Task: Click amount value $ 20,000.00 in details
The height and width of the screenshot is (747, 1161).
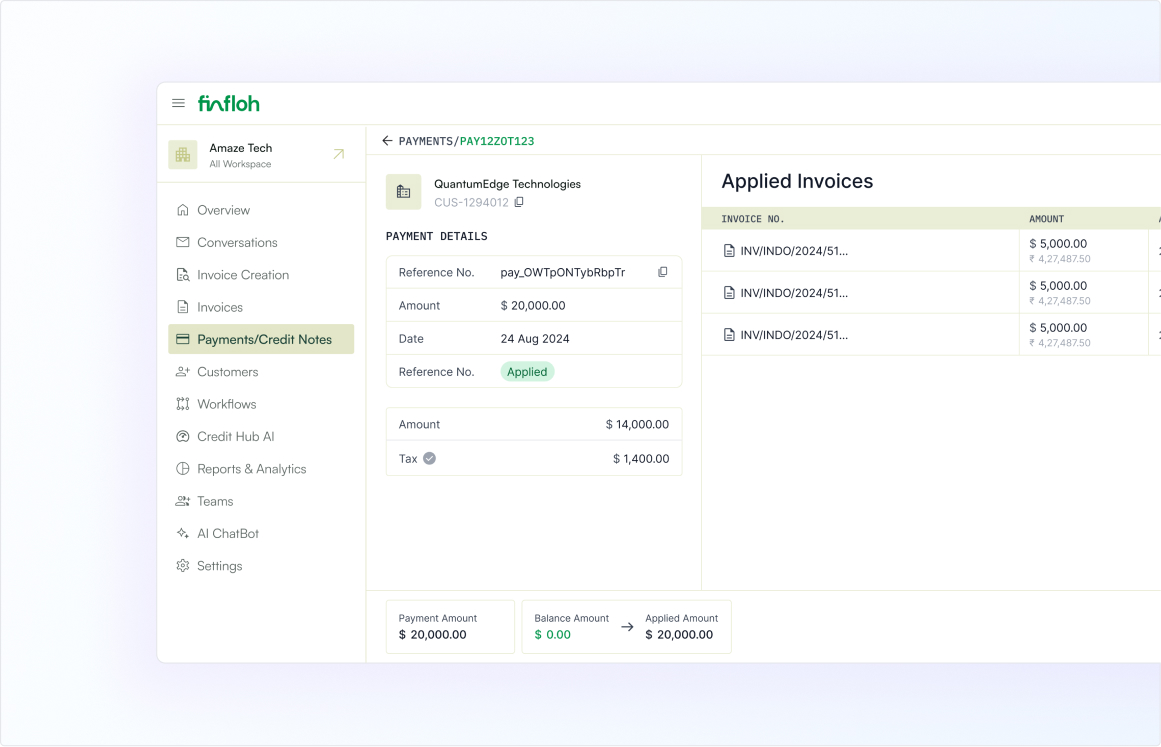Action: [x=533, y=305]
